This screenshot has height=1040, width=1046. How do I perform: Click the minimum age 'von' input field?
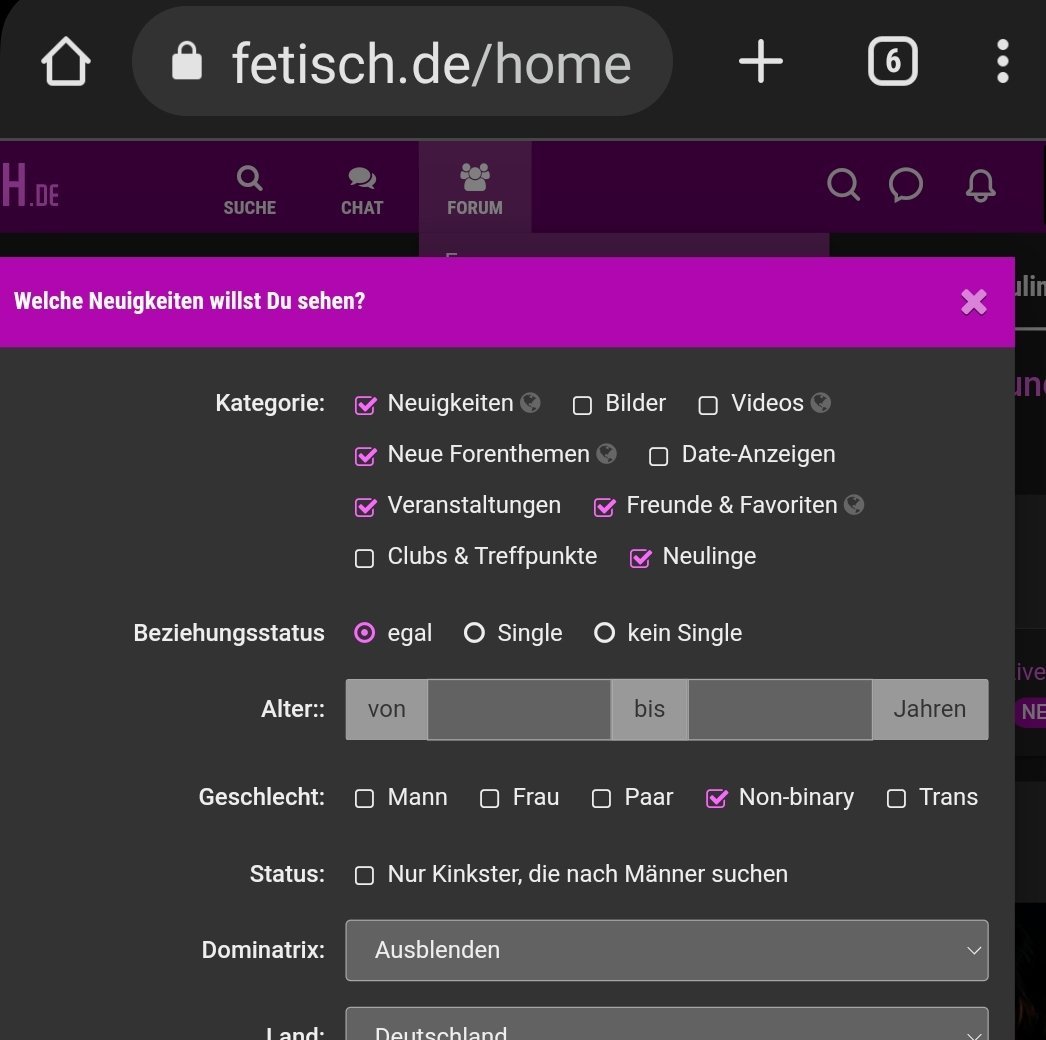coord(519,709)
